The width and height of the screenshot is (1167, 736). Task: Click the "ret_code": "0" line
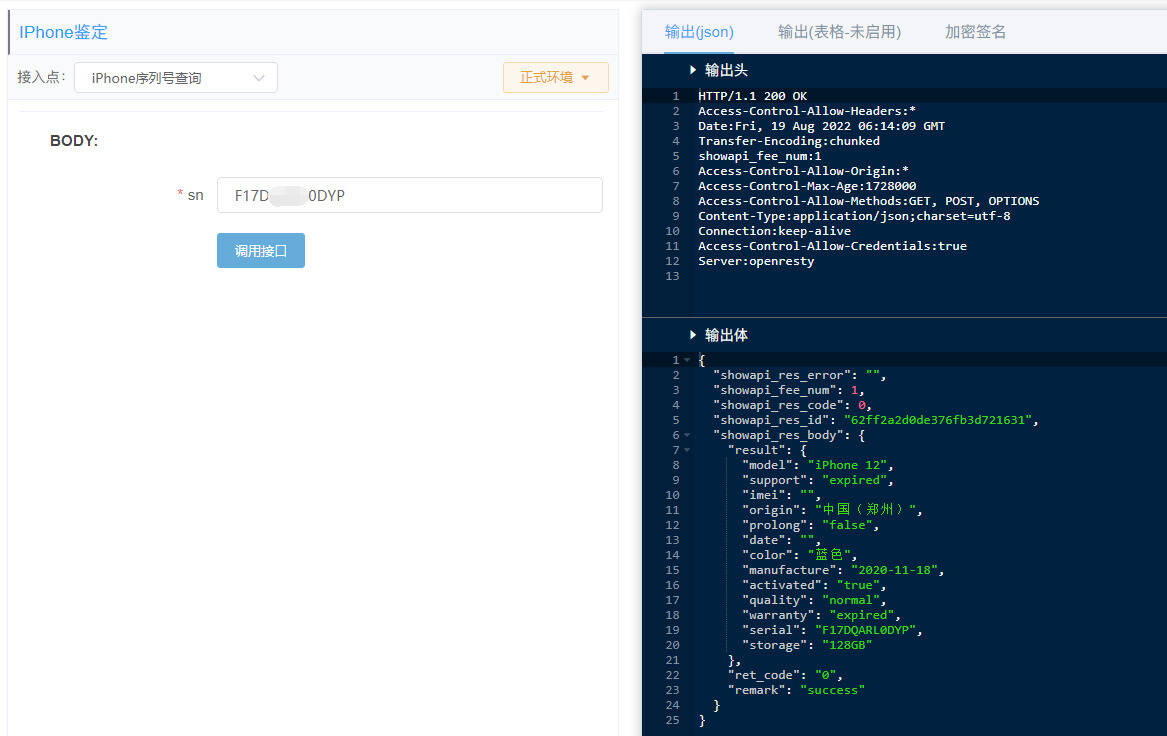(x=785, y=675)
